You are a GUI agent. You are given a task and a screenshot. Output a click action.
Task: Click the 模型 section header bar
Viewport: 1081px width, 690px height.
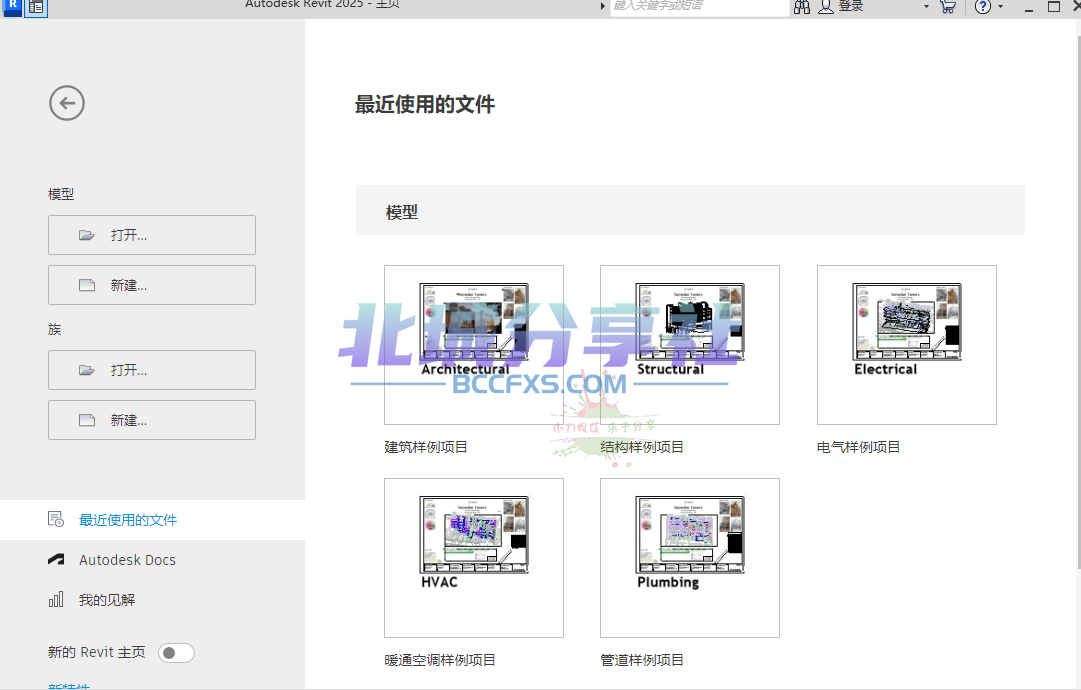(x=690, y=210)
